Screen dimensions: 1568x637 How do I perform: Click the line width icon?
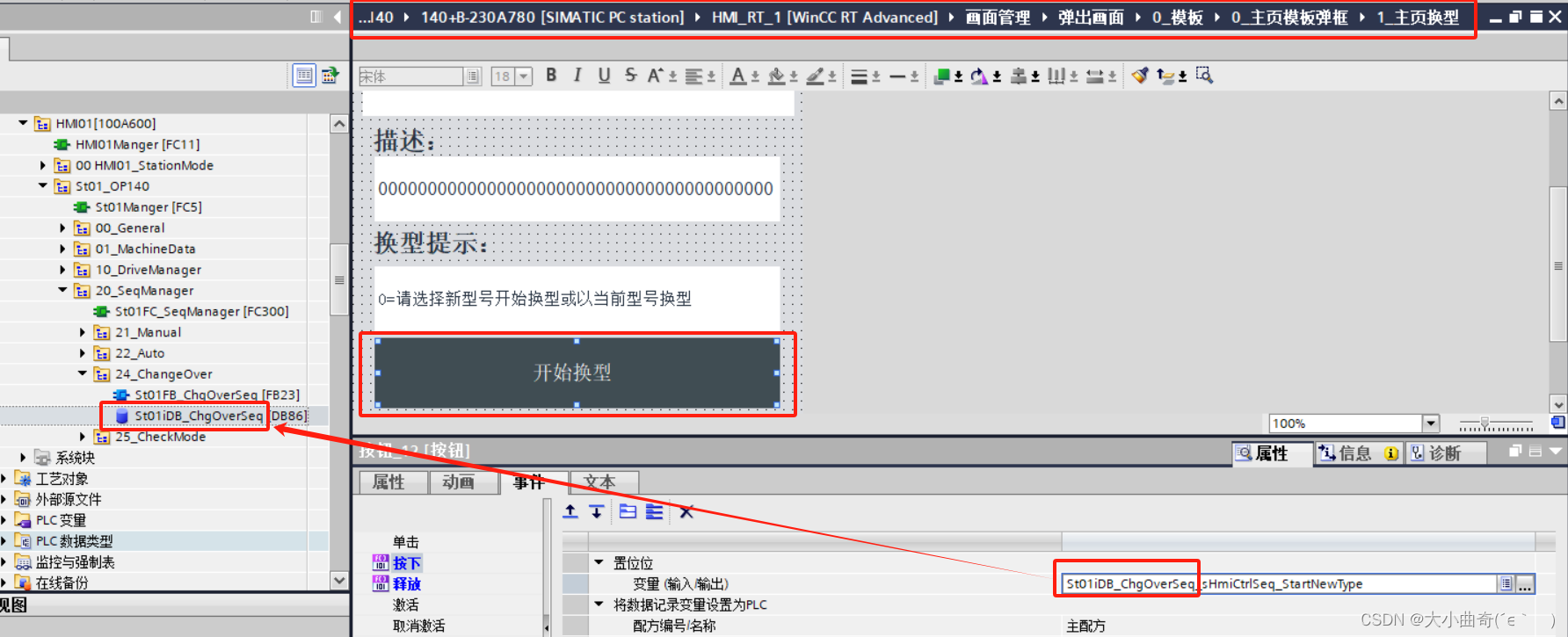[859, 76]
